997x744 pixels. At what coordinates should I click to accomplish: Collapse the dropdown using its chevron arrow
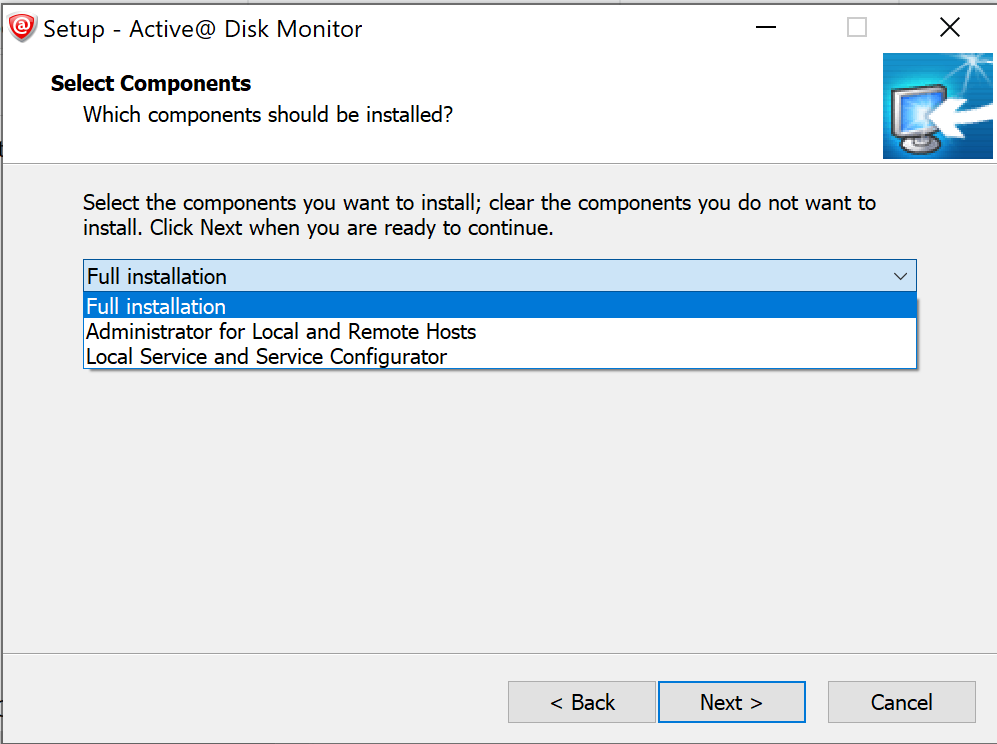900,276
